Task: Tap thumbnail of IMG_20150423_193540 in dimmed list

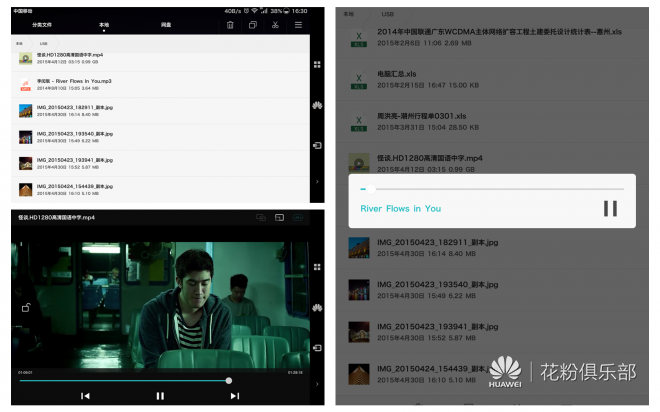Action: 359,290
